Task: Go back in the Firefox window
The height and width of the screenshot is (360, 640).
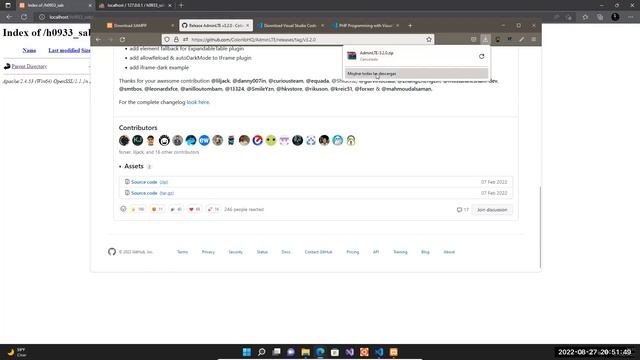Action: pos(98,40)
